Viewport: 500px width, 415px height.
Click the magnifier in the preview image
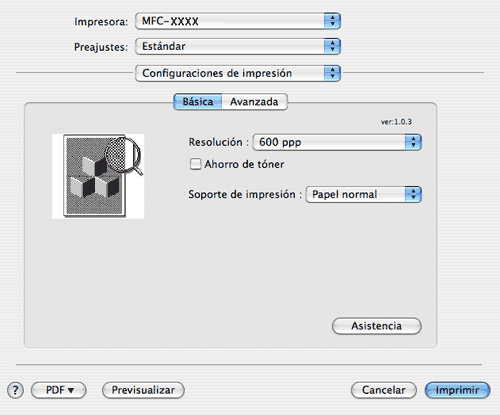point(124,155)
